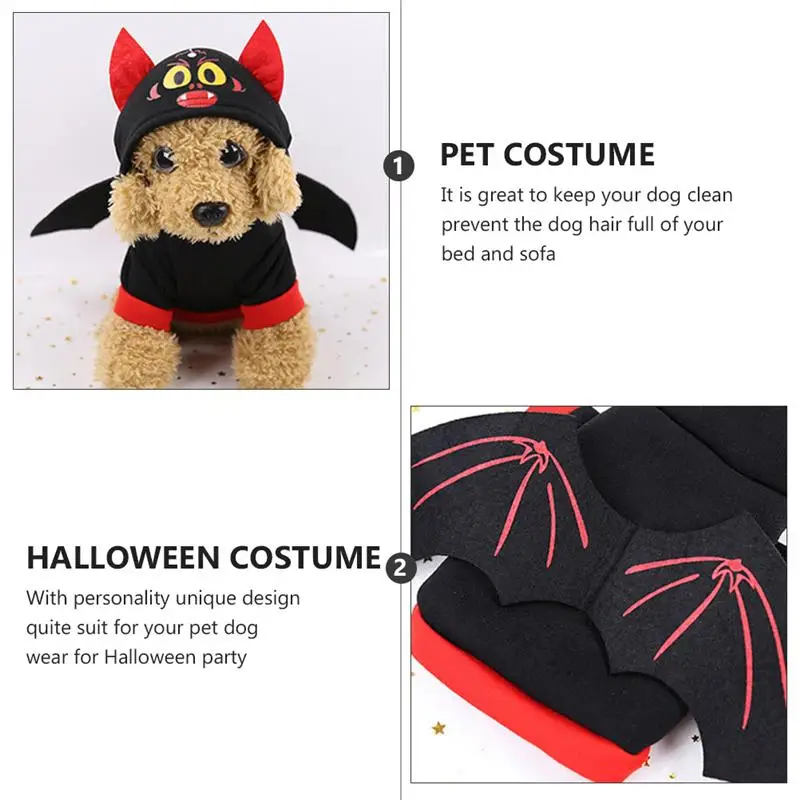This screenshot has height=800, width=800.
Task: Click the left red ear on hood
Action: pyautogui.click(x=128, y=67)
